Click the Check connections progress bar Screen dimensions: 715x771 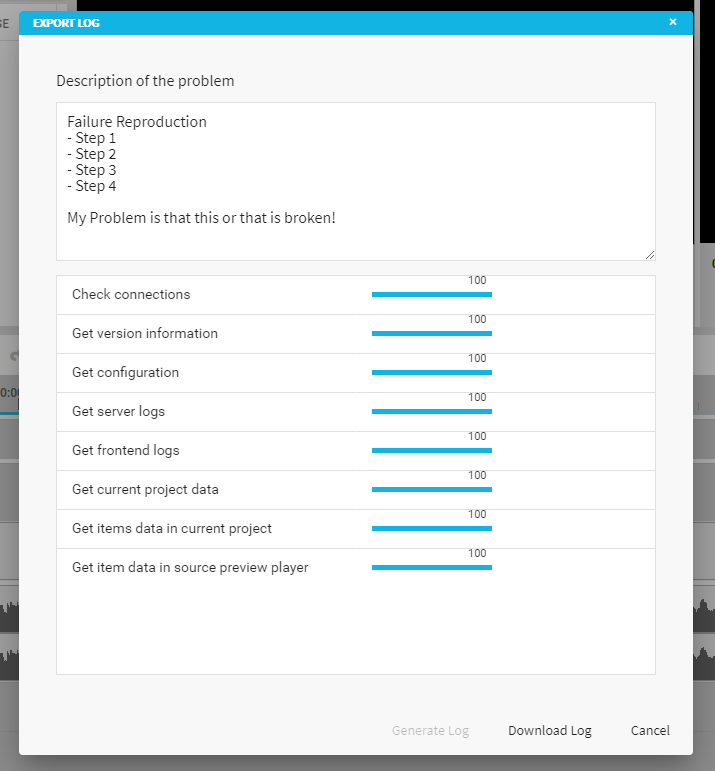pyautogui.click(x=432, y=295)
